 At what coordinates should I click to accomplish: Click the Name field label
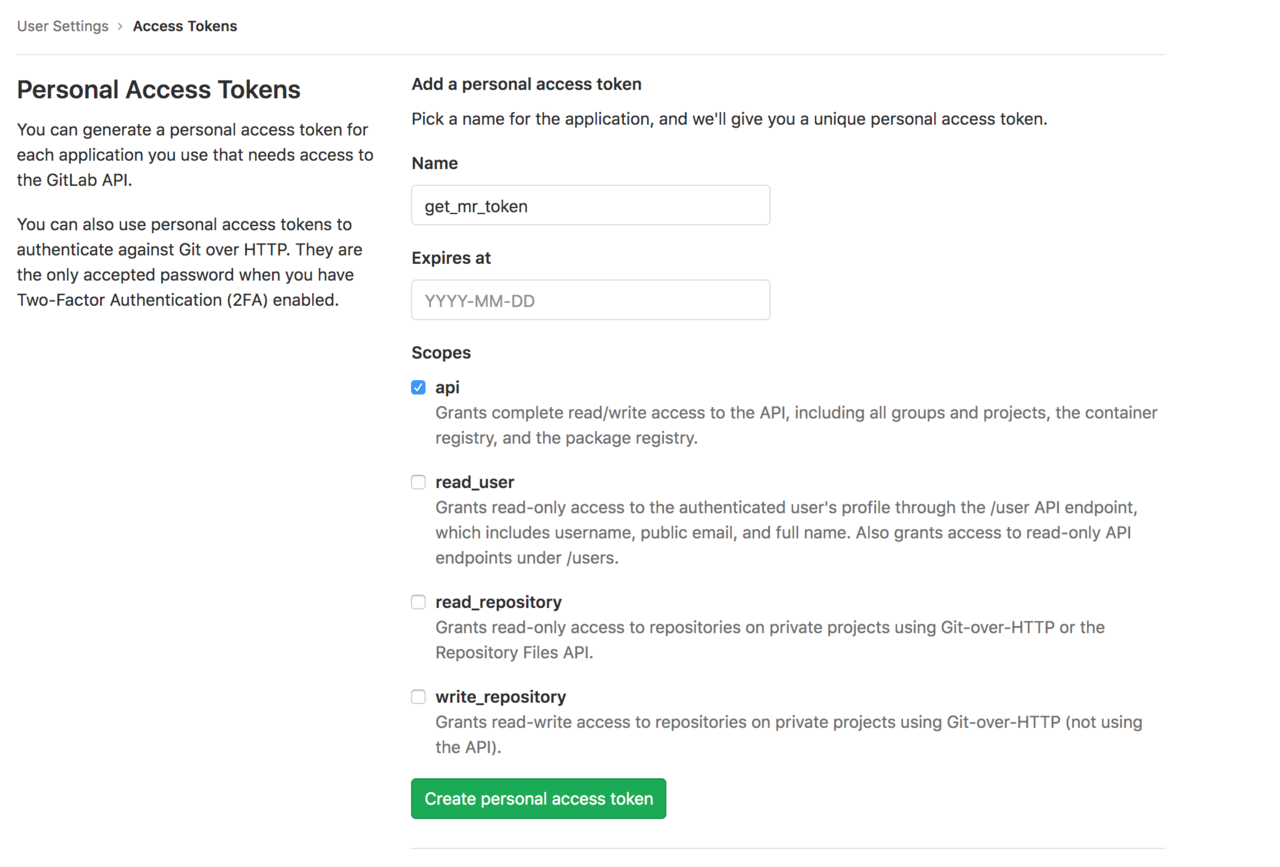tap(434, 163)
